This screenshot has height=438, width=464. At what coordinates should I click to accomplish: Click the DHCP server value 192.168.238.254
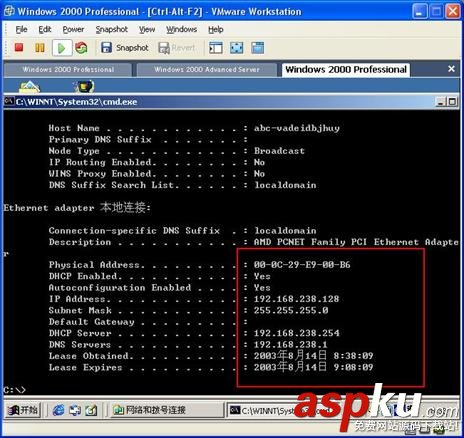[297, 333]
